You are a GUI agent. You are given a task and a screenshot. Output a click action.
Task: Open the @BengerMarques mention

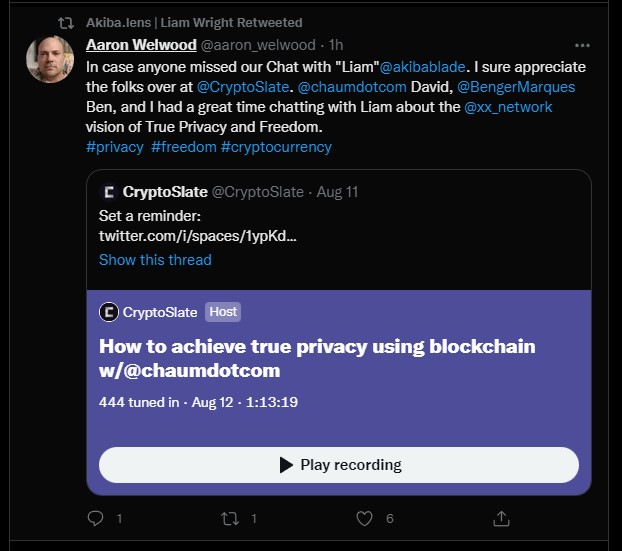point(516,87)
